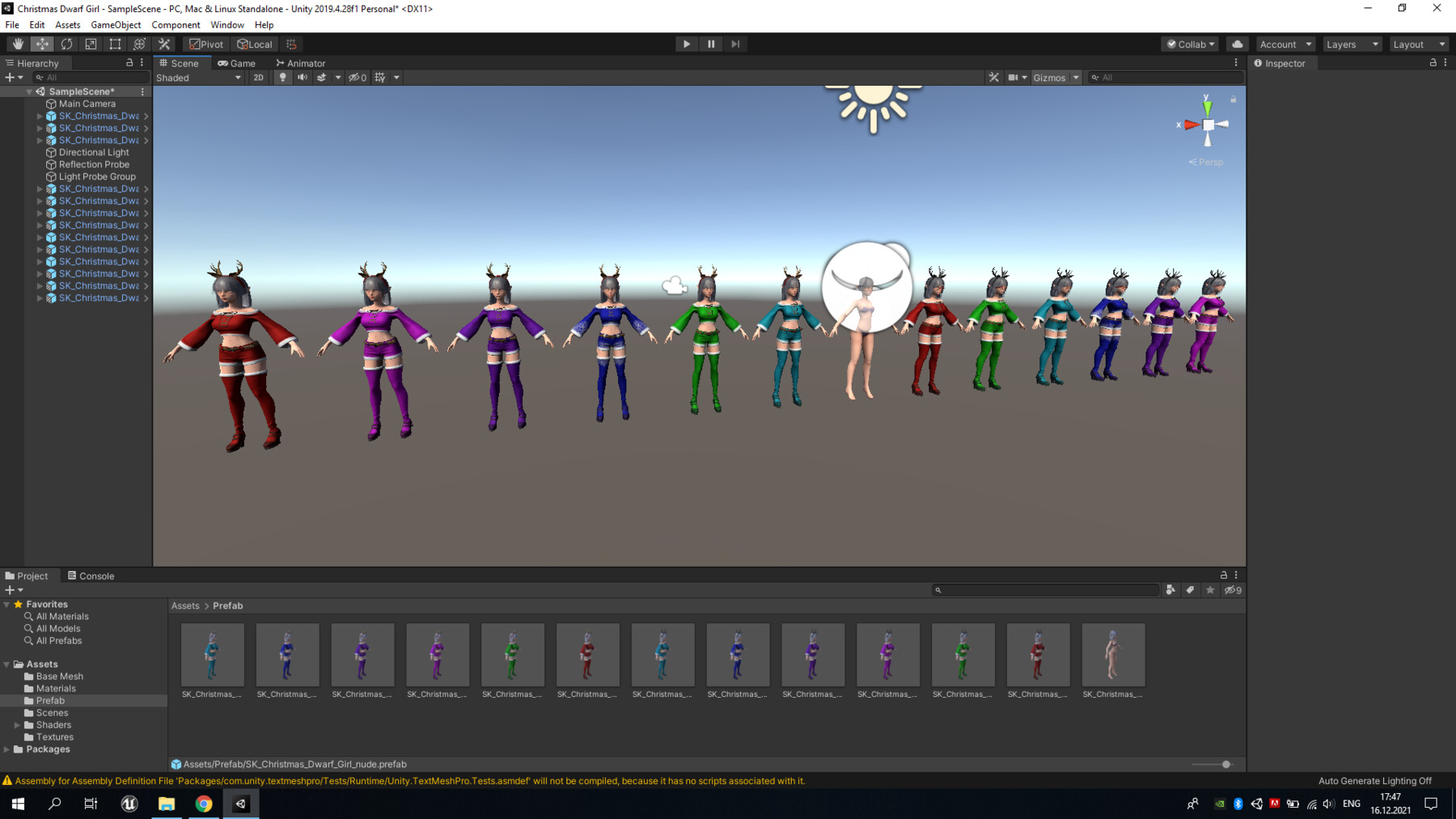Viewport: 1456px width, 819px height.
Task: Select the Hand tool
Action: 18,44
